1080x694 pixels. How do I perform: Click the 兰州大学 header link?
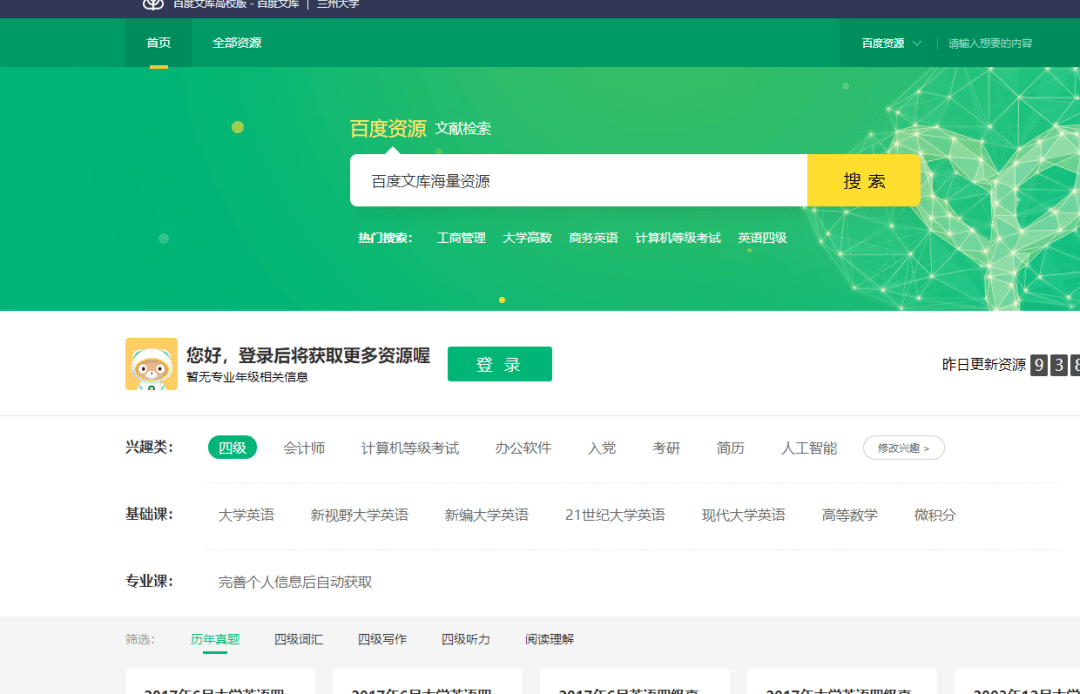338,4
